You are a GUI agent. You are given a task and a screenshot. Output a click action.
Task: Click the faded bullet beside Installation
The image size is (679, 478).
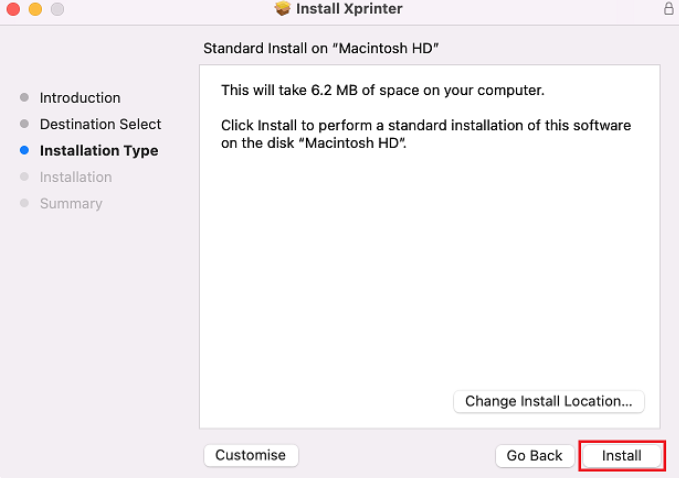[25, 177]
